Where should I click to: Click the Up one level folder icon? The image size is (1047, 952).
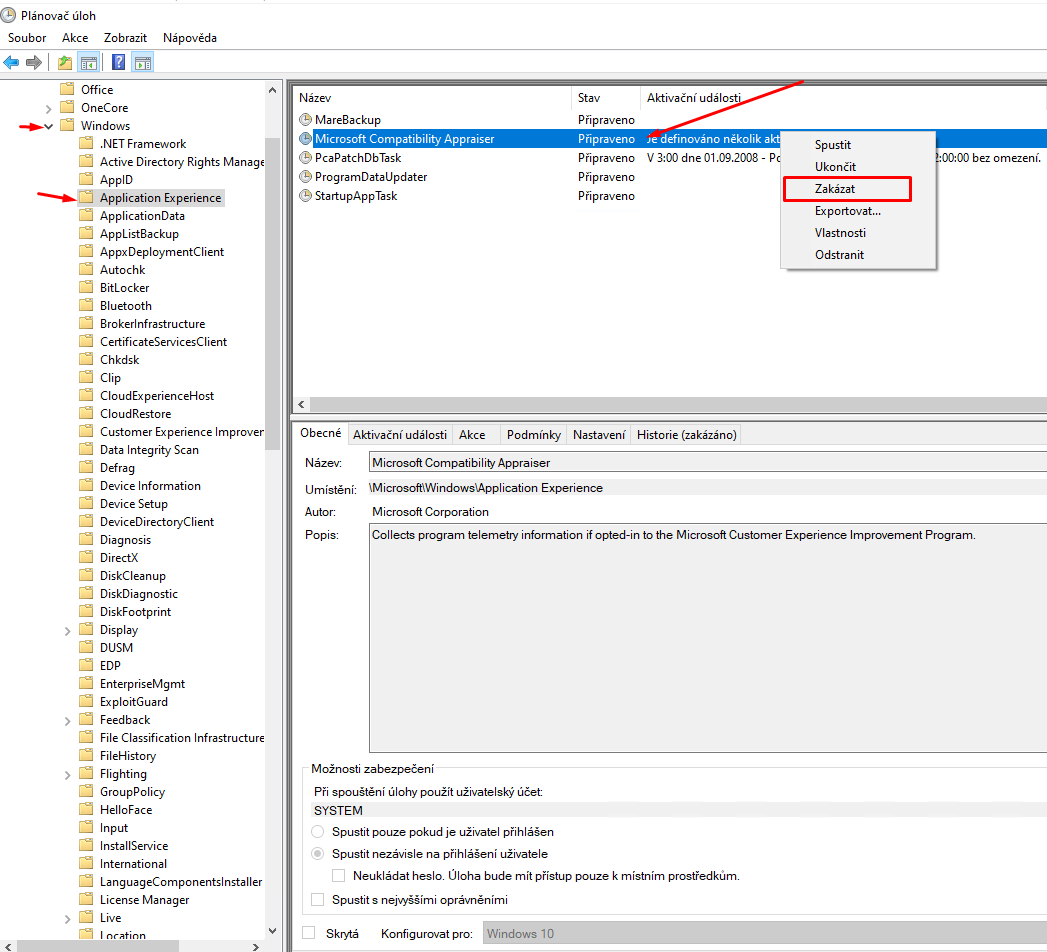65,63
